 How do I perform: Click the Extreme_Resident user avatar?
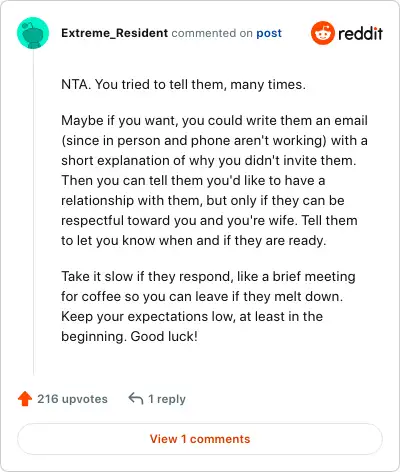[33, 33]
